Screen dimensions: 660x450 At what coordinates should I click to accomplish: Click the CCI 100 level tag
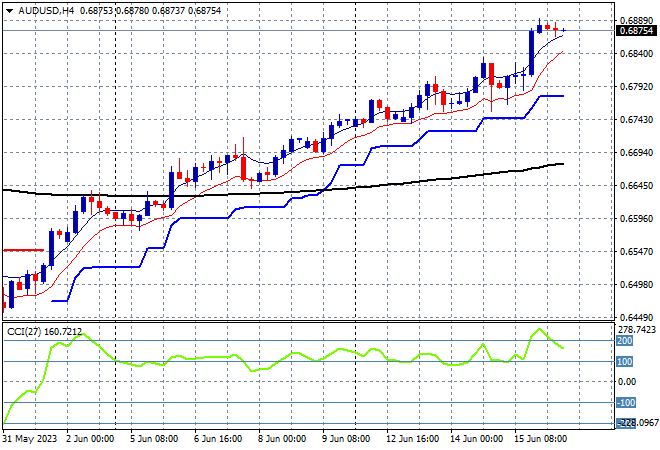625,362
